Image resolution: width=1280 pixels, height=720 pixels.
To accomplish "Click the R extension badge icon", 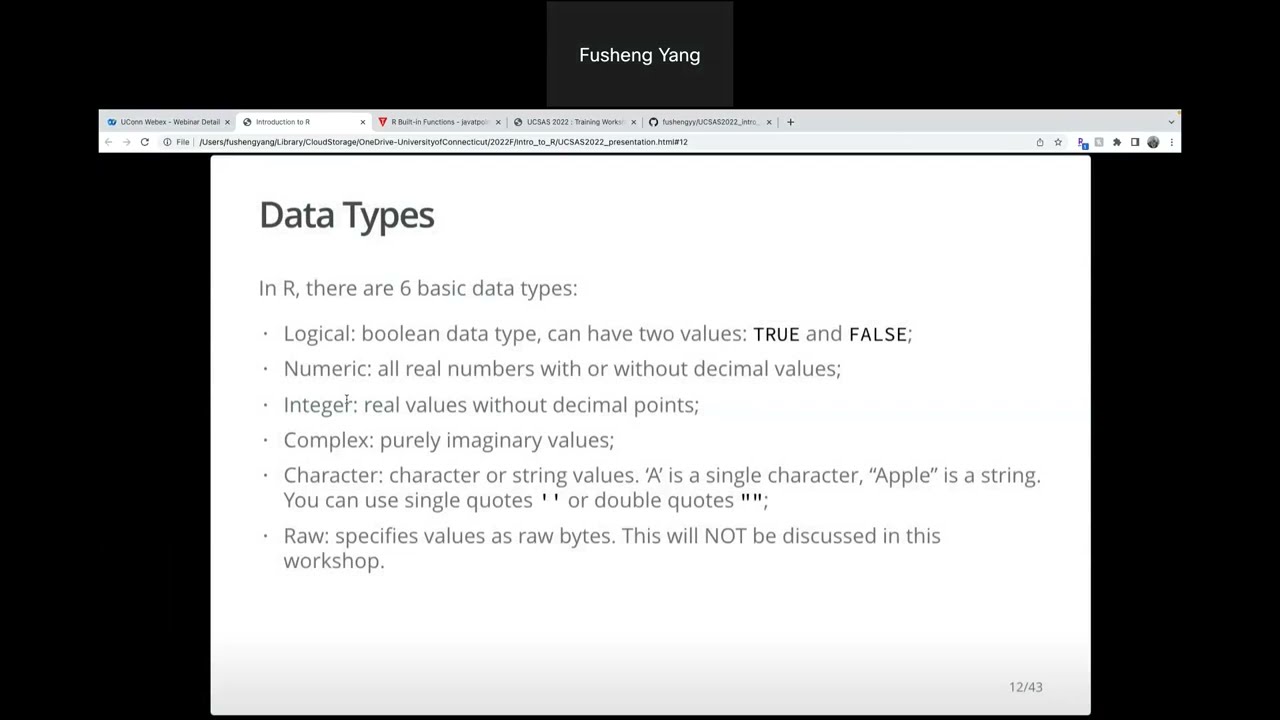I will click(x=1082, y=142).
